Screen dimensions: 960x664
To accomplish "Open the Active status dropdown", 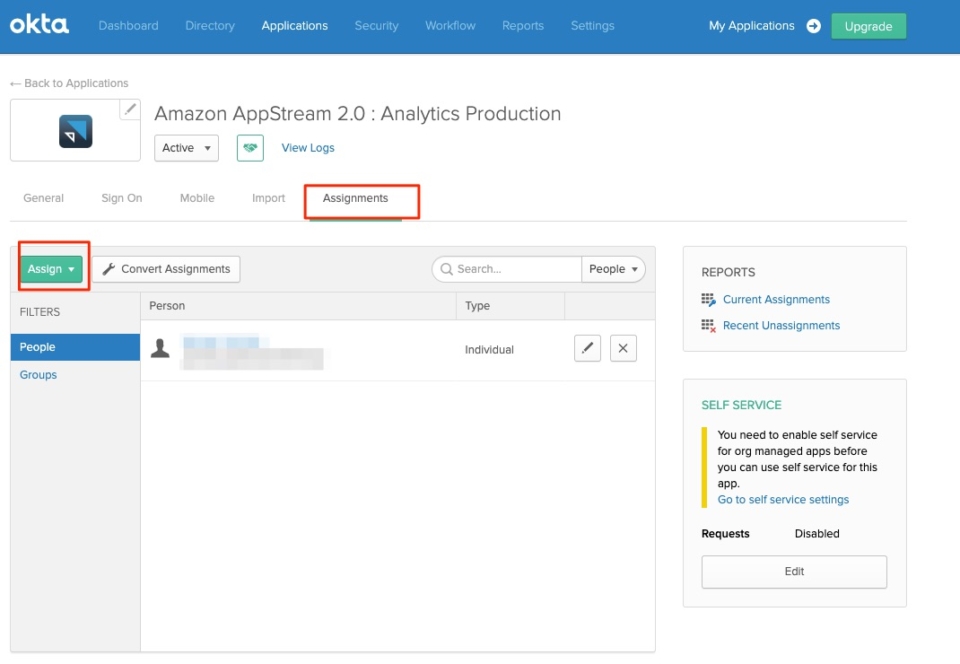I will point(186,147).
